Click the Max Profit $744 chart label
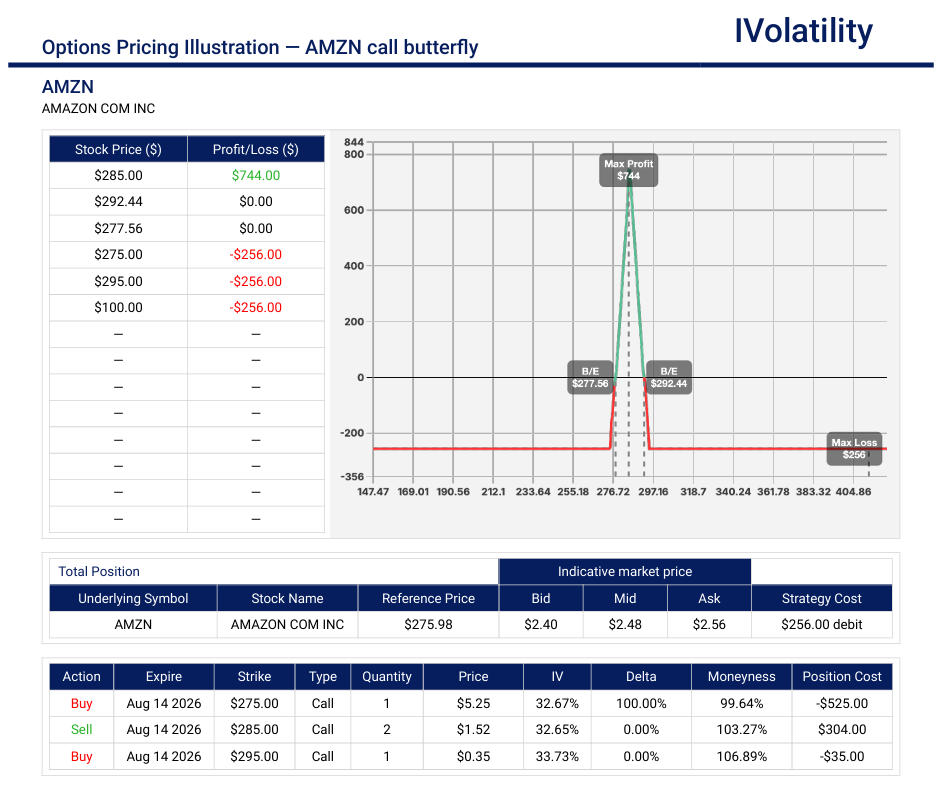 pyautogui.click(x=628, y=170)
